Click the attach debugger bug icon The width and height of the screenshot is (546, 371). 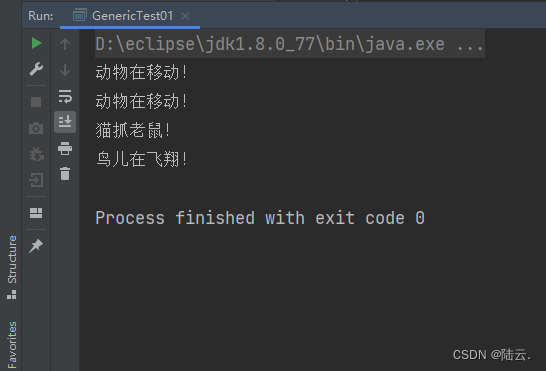pos(36,154)
